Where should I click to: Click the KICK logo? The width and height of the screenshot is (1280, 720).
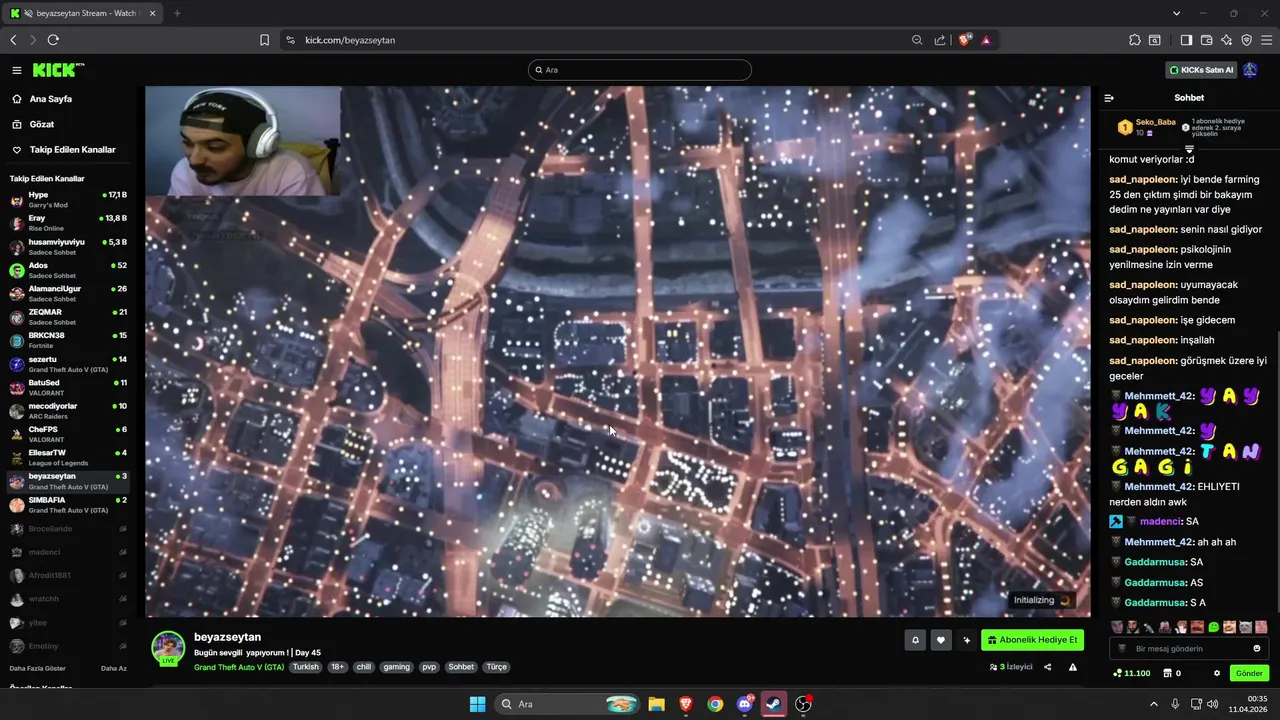tap(58, 70)
